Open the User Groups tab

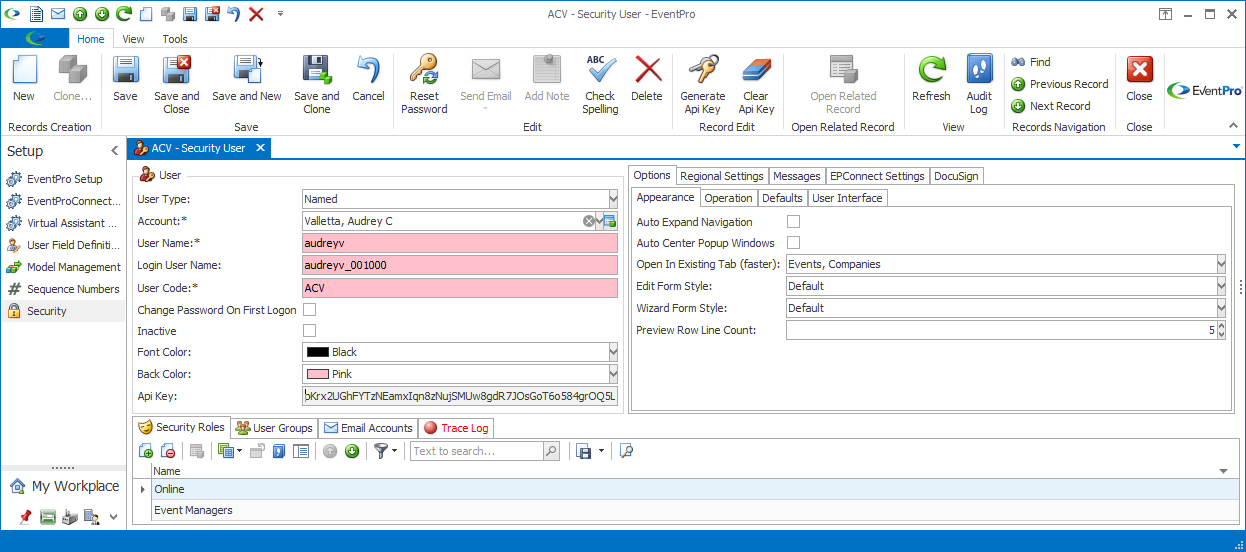(x=274, y=428)
